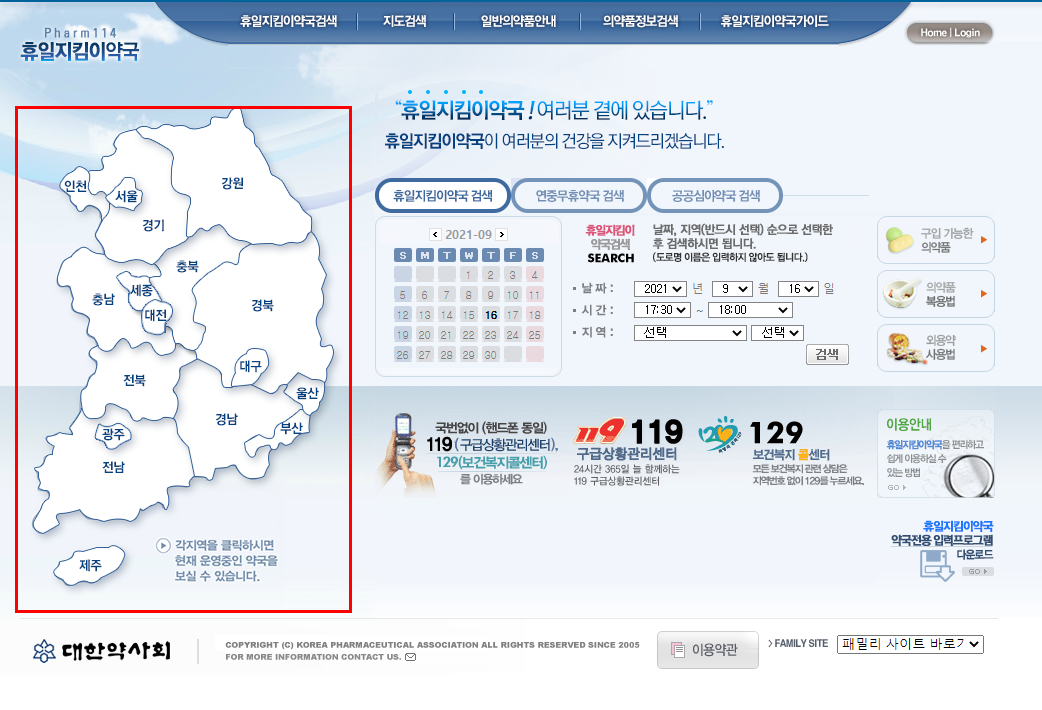Screen dimensions: 1042x710
Task: Select 충북 region on the map
Action: coord(187,266)
